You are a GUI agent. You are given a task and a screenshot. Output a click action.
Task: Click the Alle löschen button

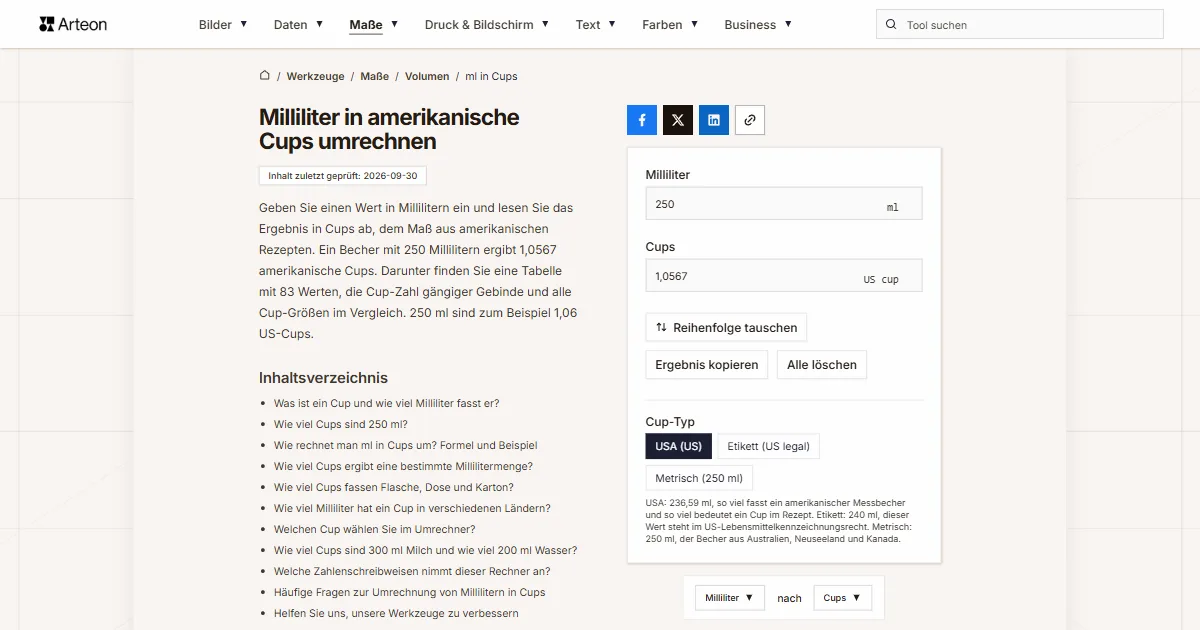pyautogui.click(x=822, y=365)
